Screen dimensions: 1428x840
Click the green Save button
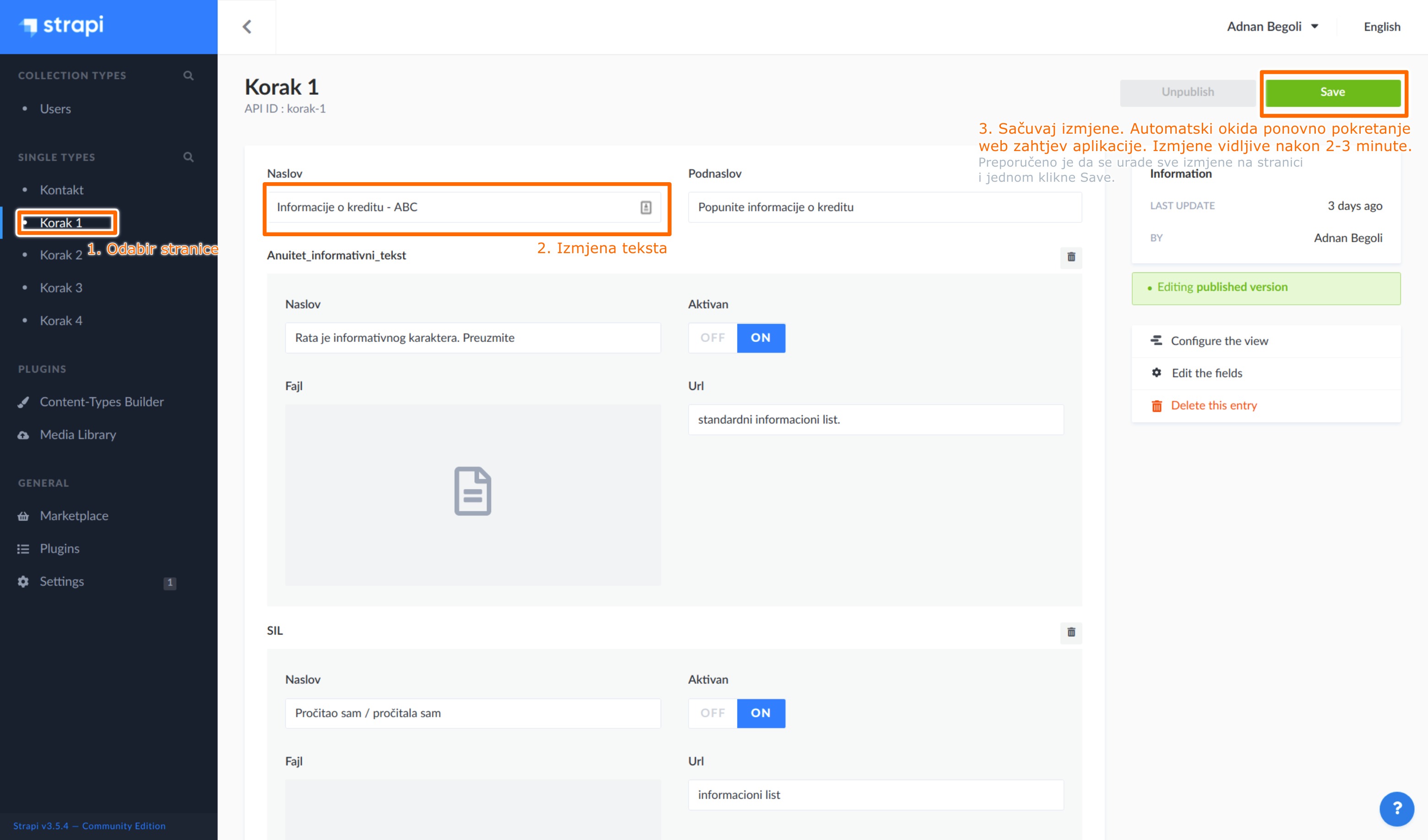click(x=1332, y=92)
